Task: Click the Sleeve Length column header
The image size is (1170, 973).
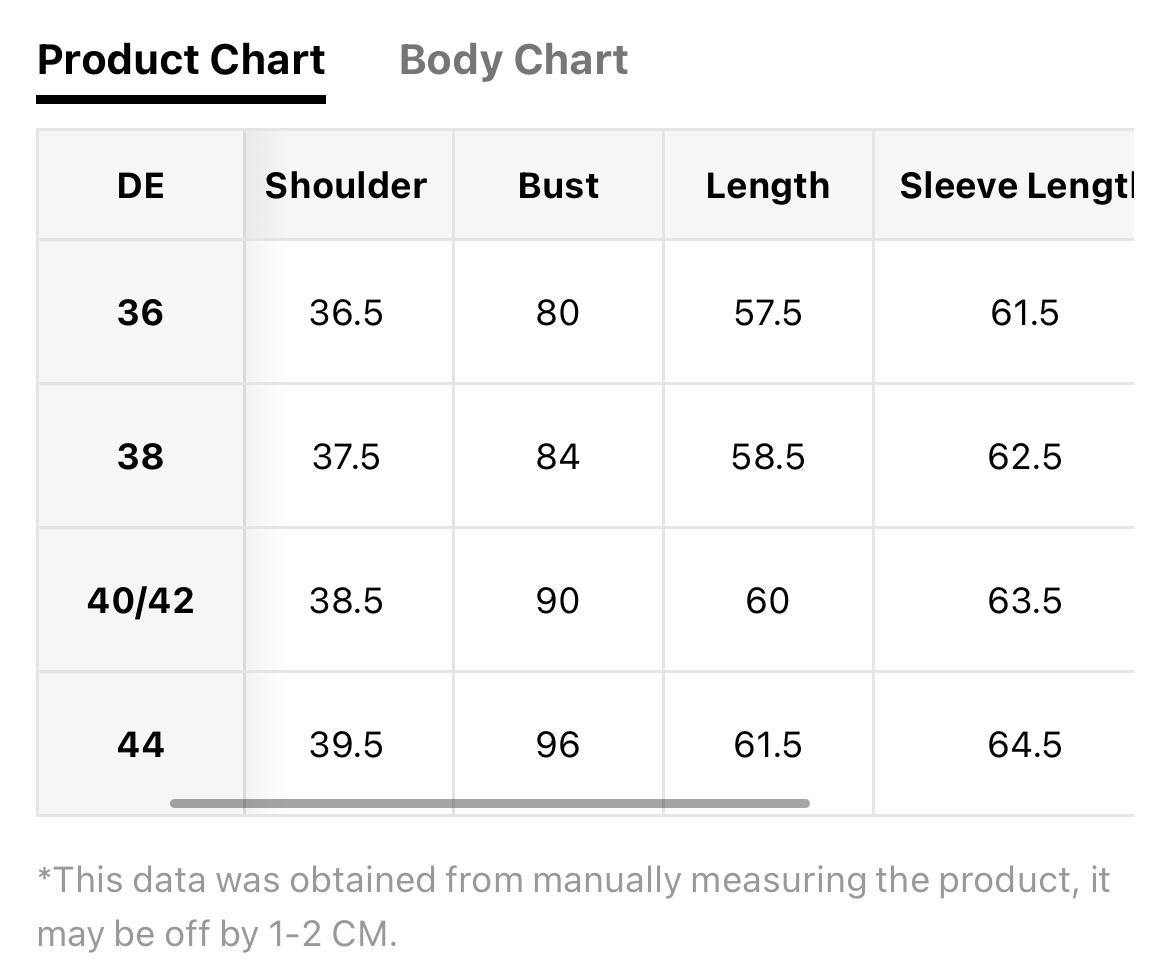Action: [1004, 185]
